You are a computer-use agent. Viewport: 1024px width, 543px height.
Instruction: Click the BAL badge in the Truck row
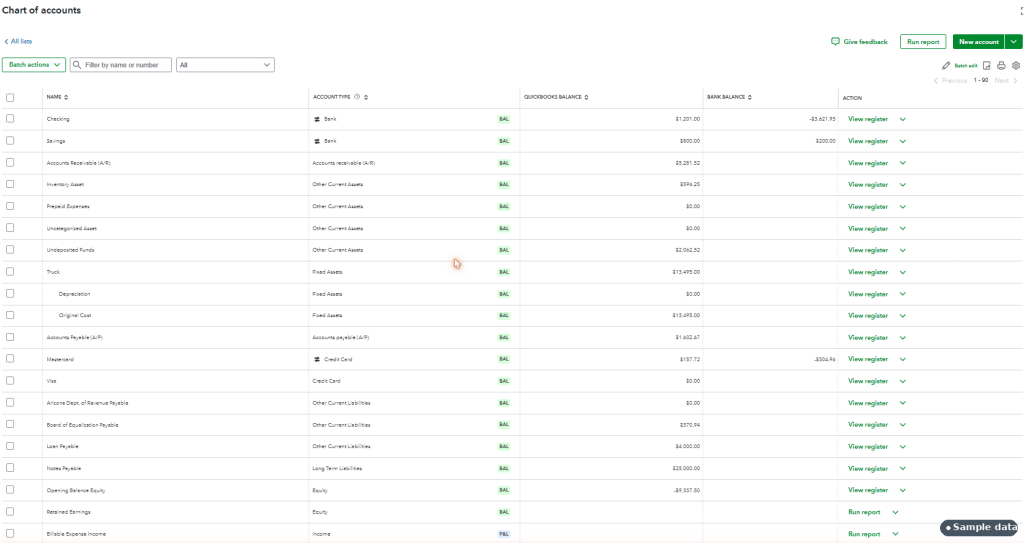pyautogui.click(x=504, y=272)
